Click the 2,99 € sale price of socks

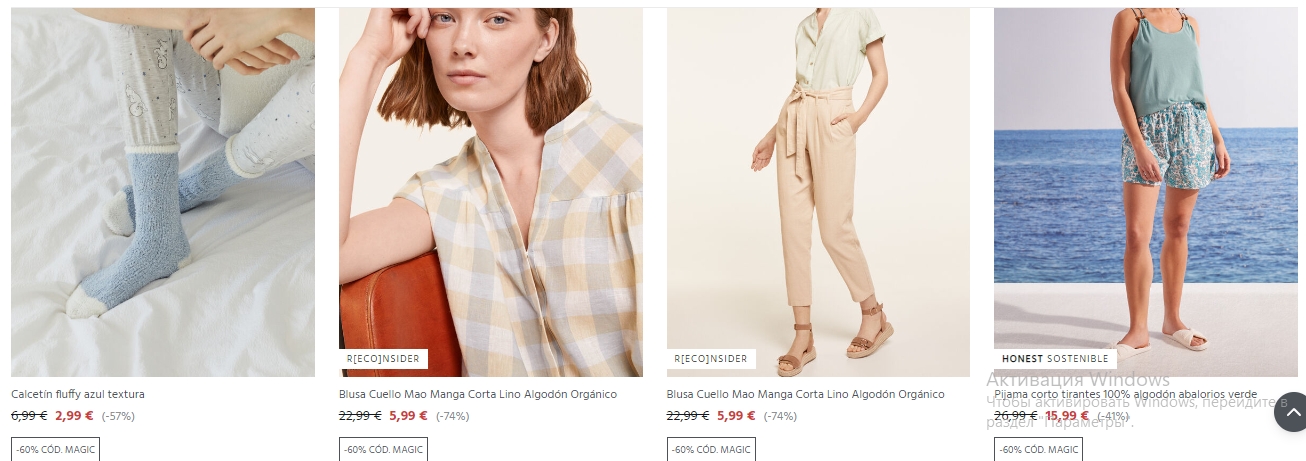tap(75, 416)
